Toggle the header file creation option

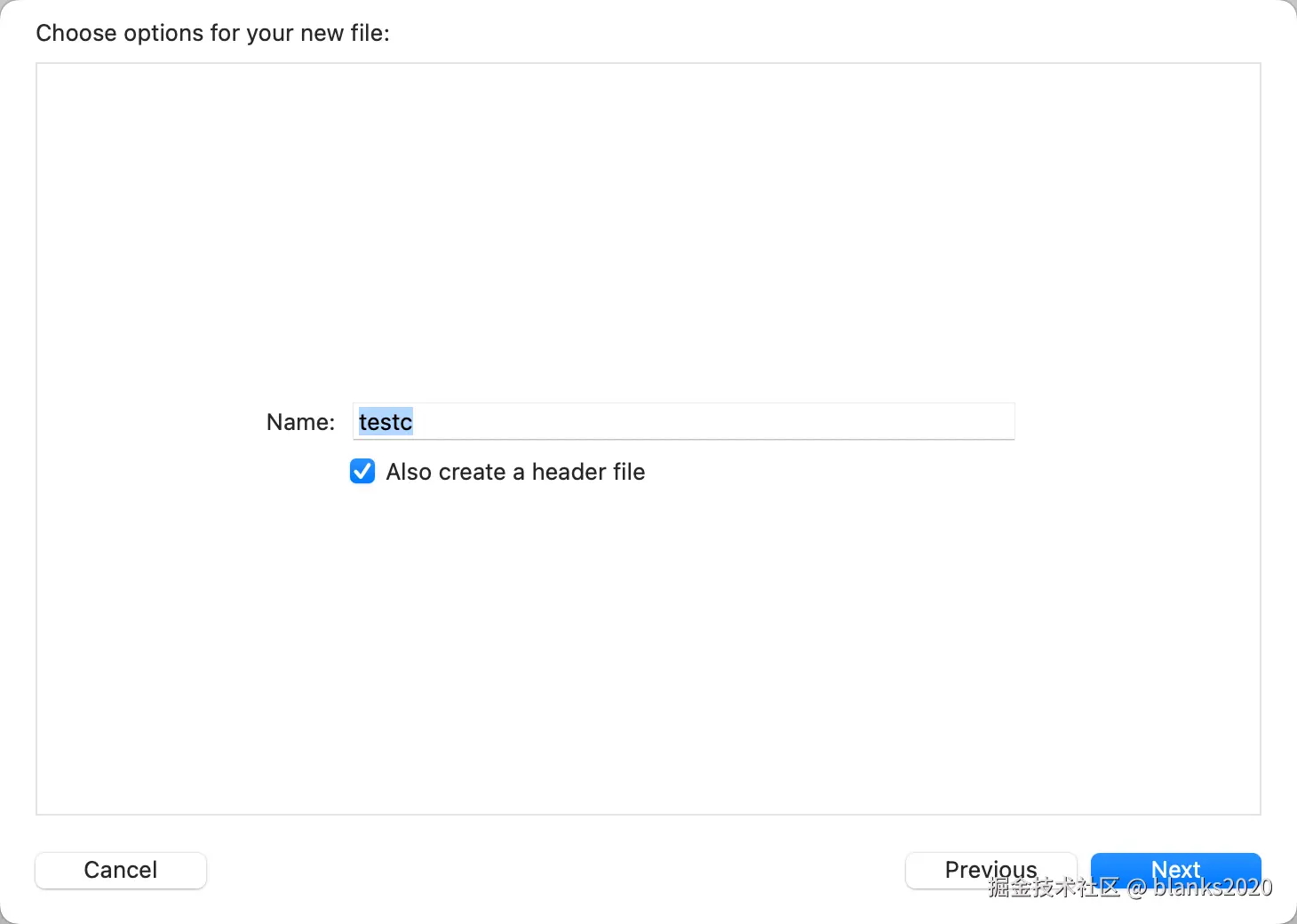(x=362, y=472)
